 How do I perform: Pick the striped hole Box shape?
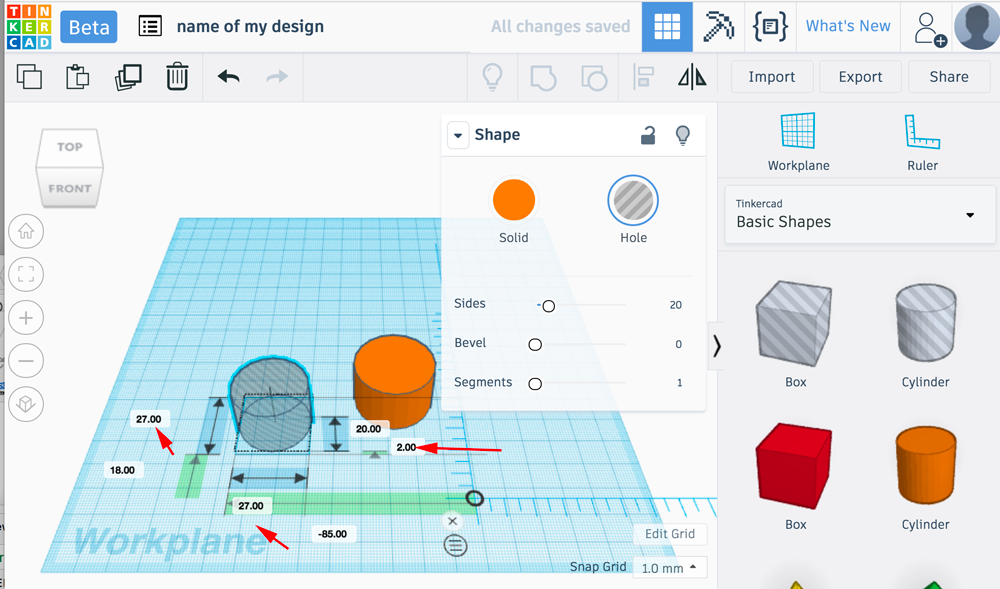tap(795, 324)
